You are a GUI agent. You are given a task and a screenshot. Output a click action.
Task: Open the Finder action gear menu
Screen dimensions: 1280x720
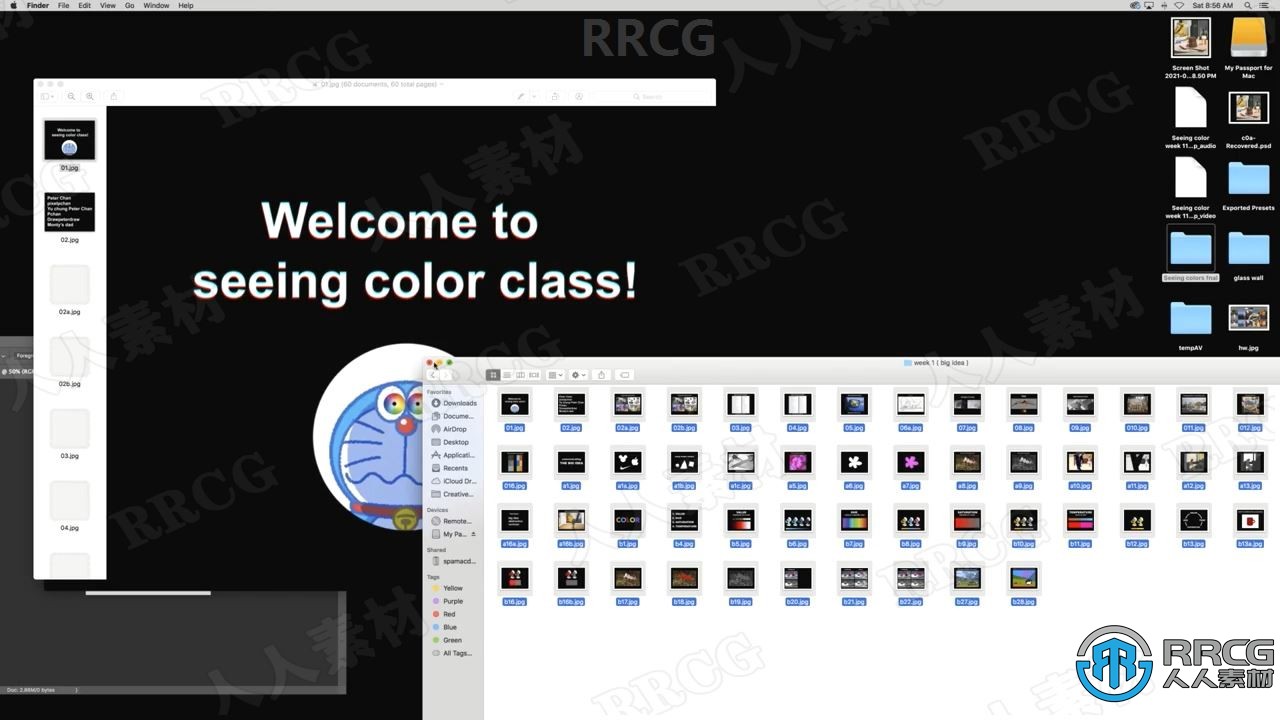578,375
